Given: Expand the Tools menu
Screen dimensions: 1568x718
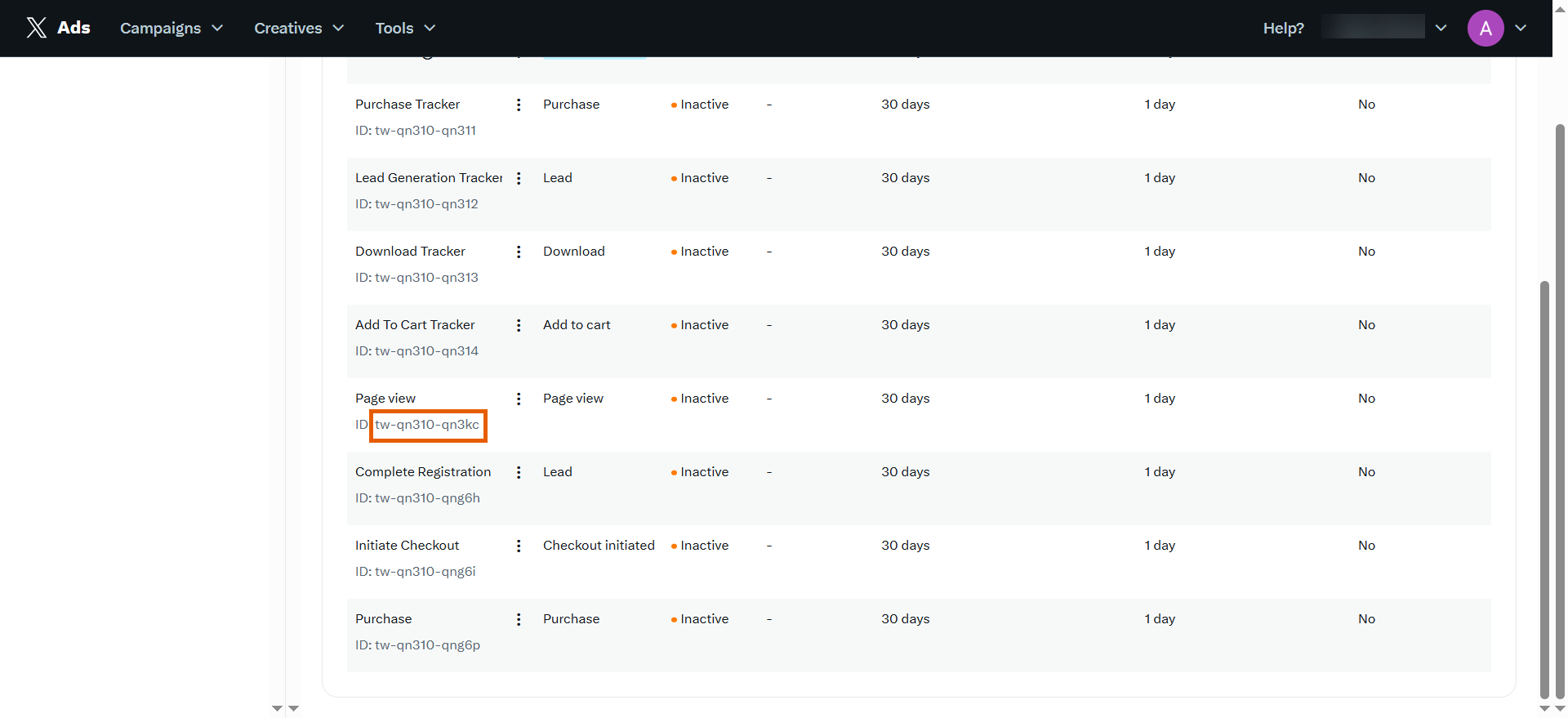Looking at the screenshot, I should click(x=405, y=28).
